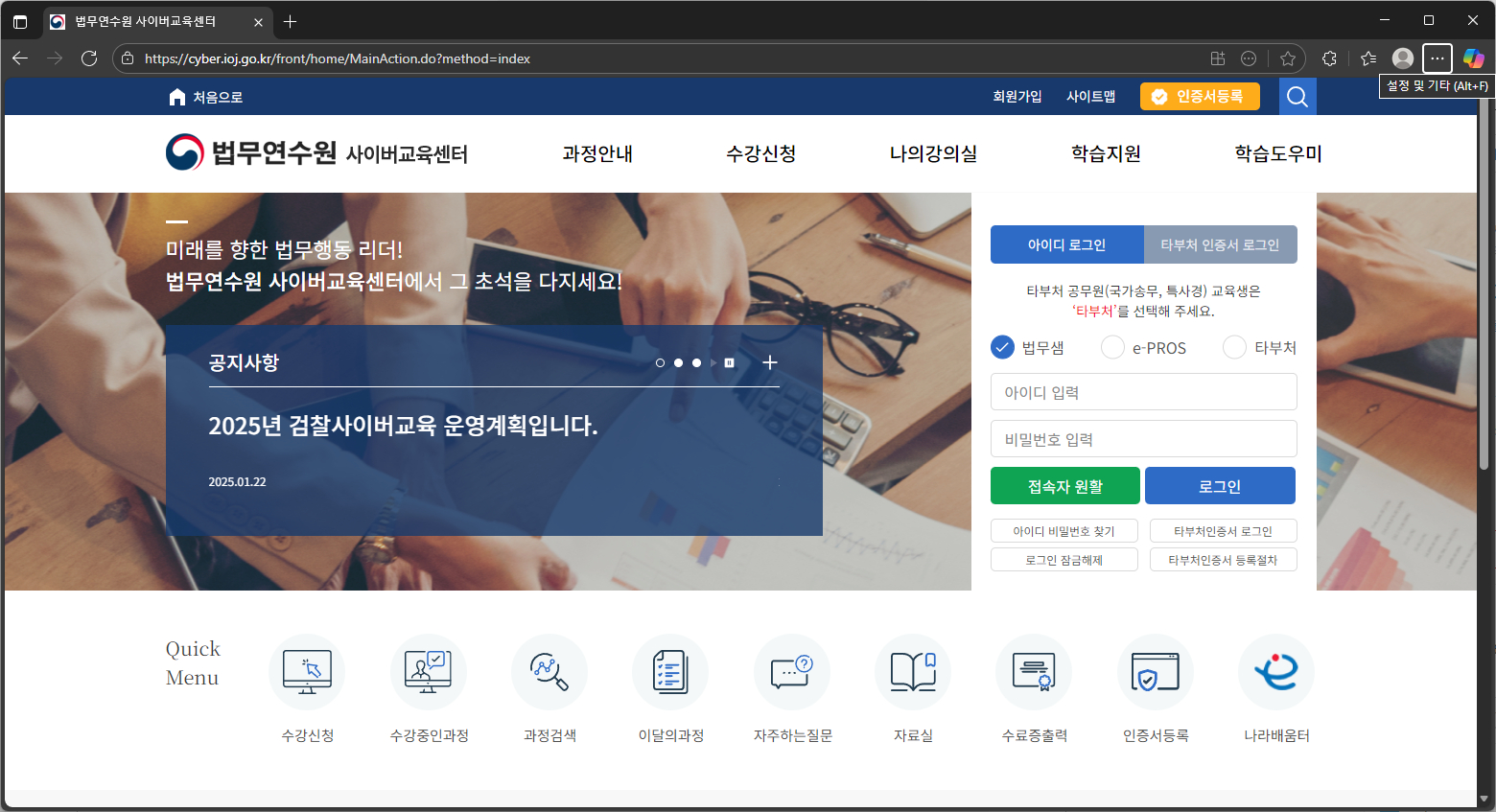Screen dimensions: 1496x812
Task: Expand the notice panel with the plus button
Action: pos(769,362)
